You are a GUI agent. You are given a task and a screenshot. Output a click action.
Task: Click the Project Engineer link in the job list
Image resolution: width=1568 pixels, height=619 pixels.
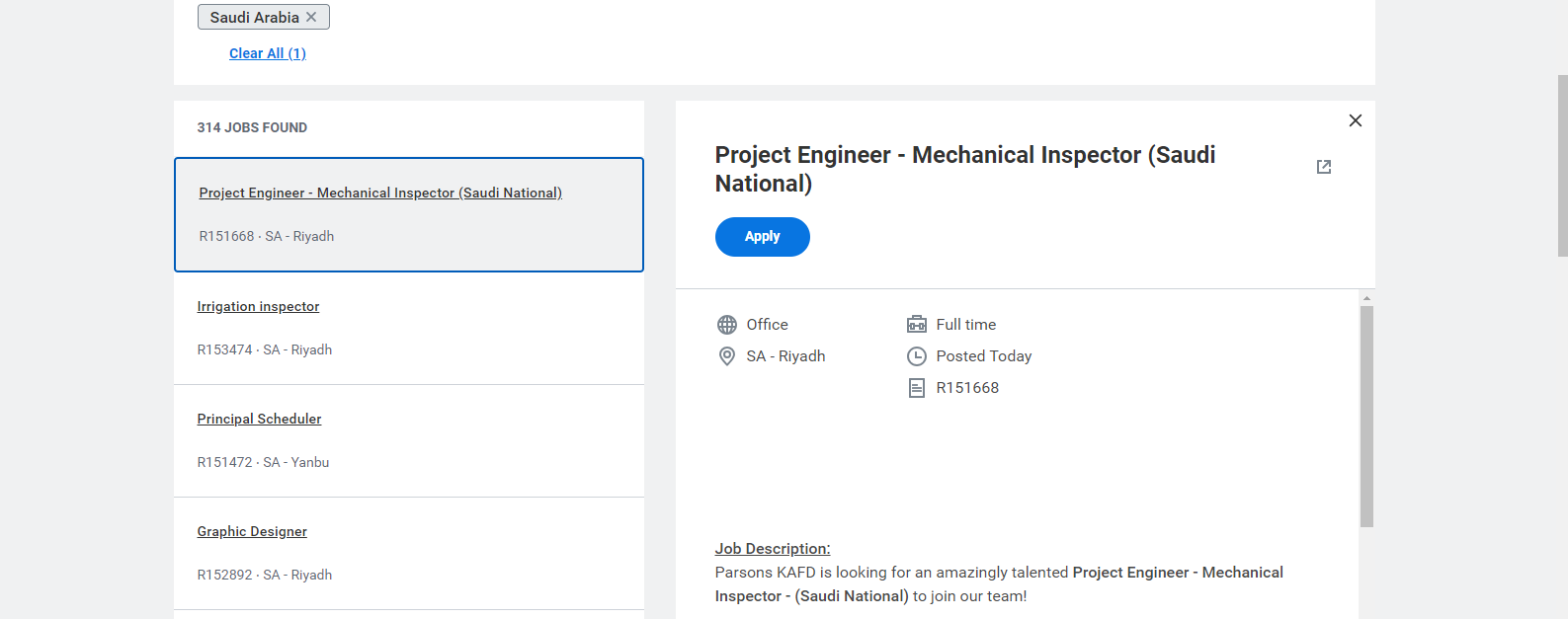coord(379,193)
